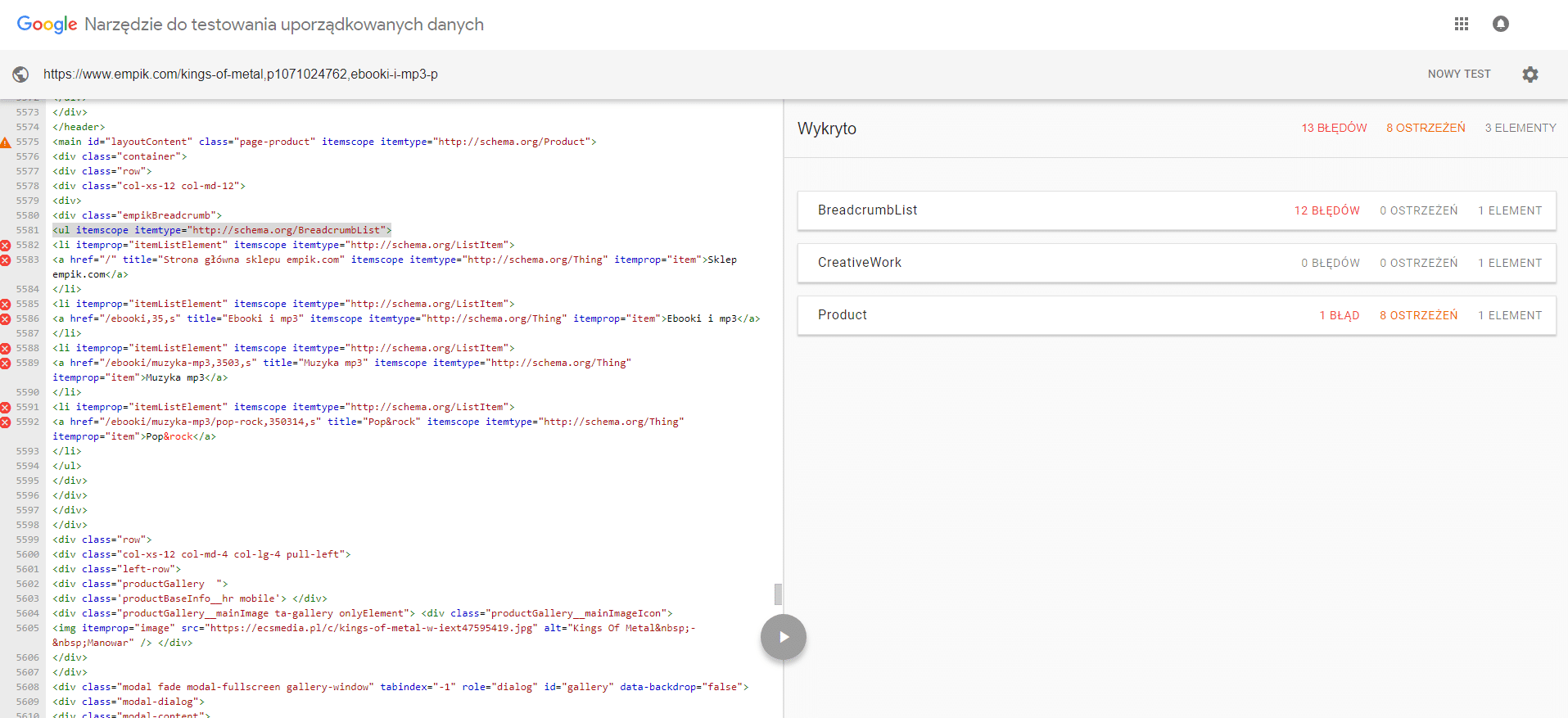Screen dimensions: 1568x718
Task: Click the 12 BŁĘDÓW count in BreadcrumbList
Action: (1326, 210)
